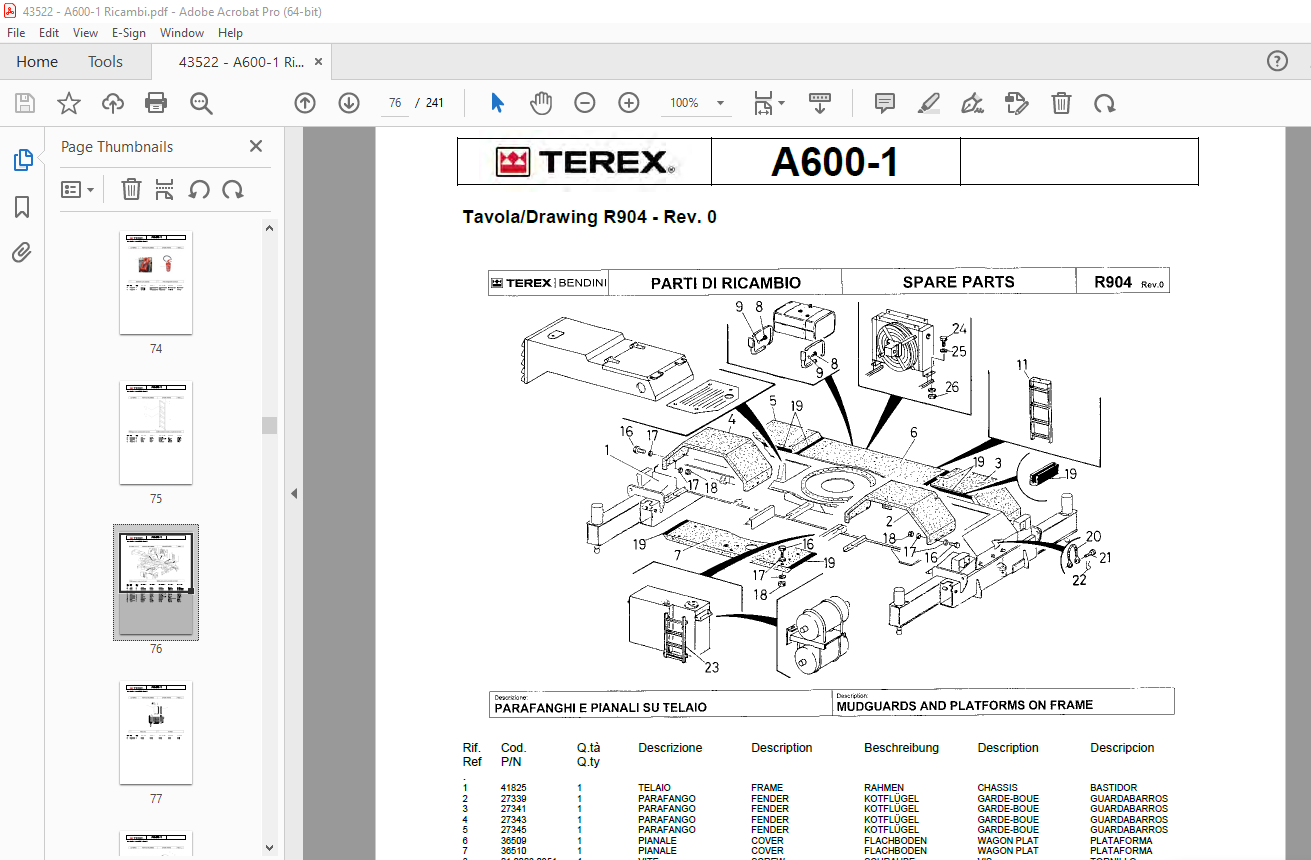Open Page Thumbnails sidebar icon
The width and height of the screenshot is (1311, 860).
click(22, 160)
